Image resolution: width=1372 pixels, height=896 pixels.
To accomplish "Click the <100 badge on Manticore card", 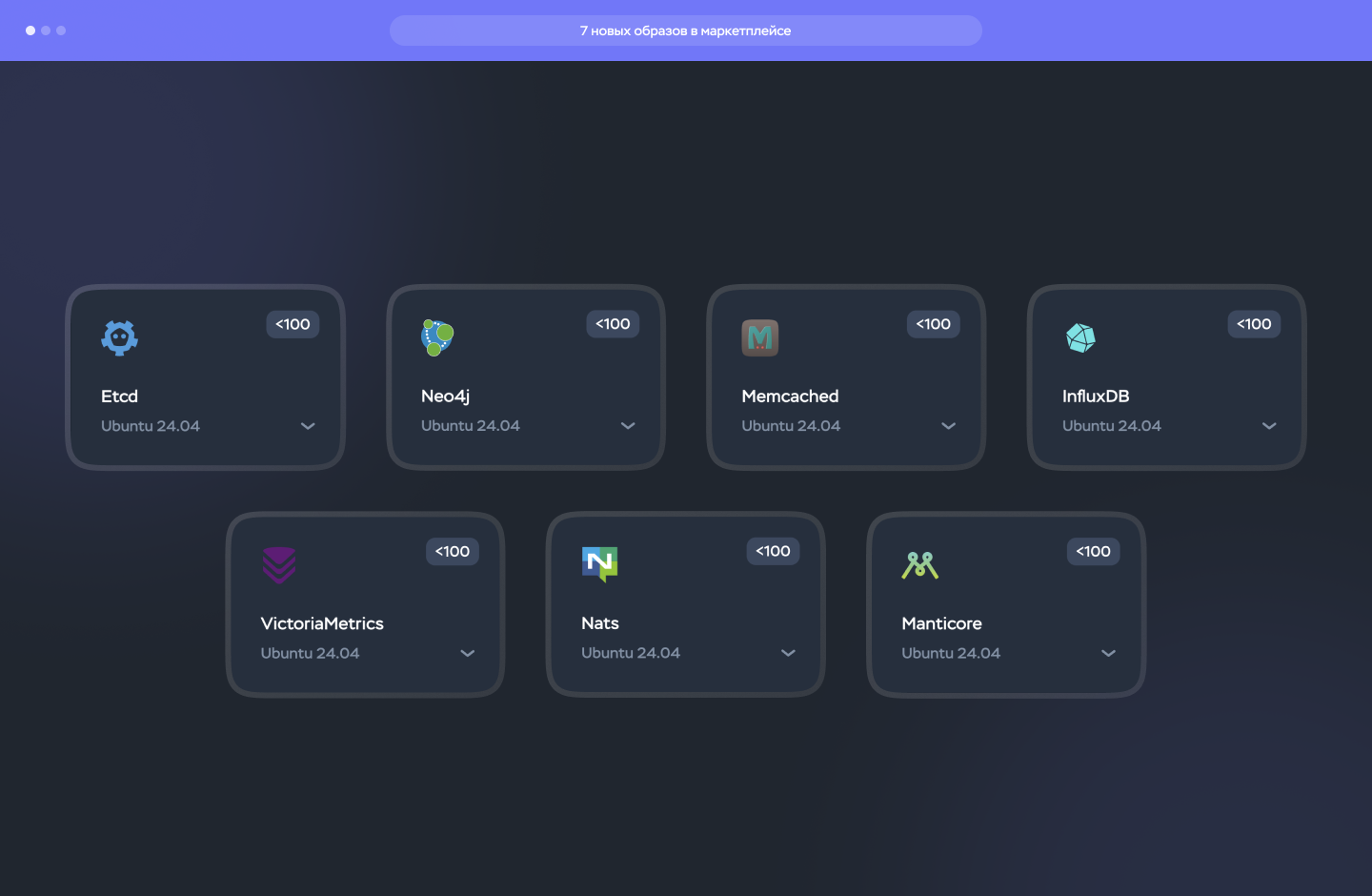I will [1094, 551].
